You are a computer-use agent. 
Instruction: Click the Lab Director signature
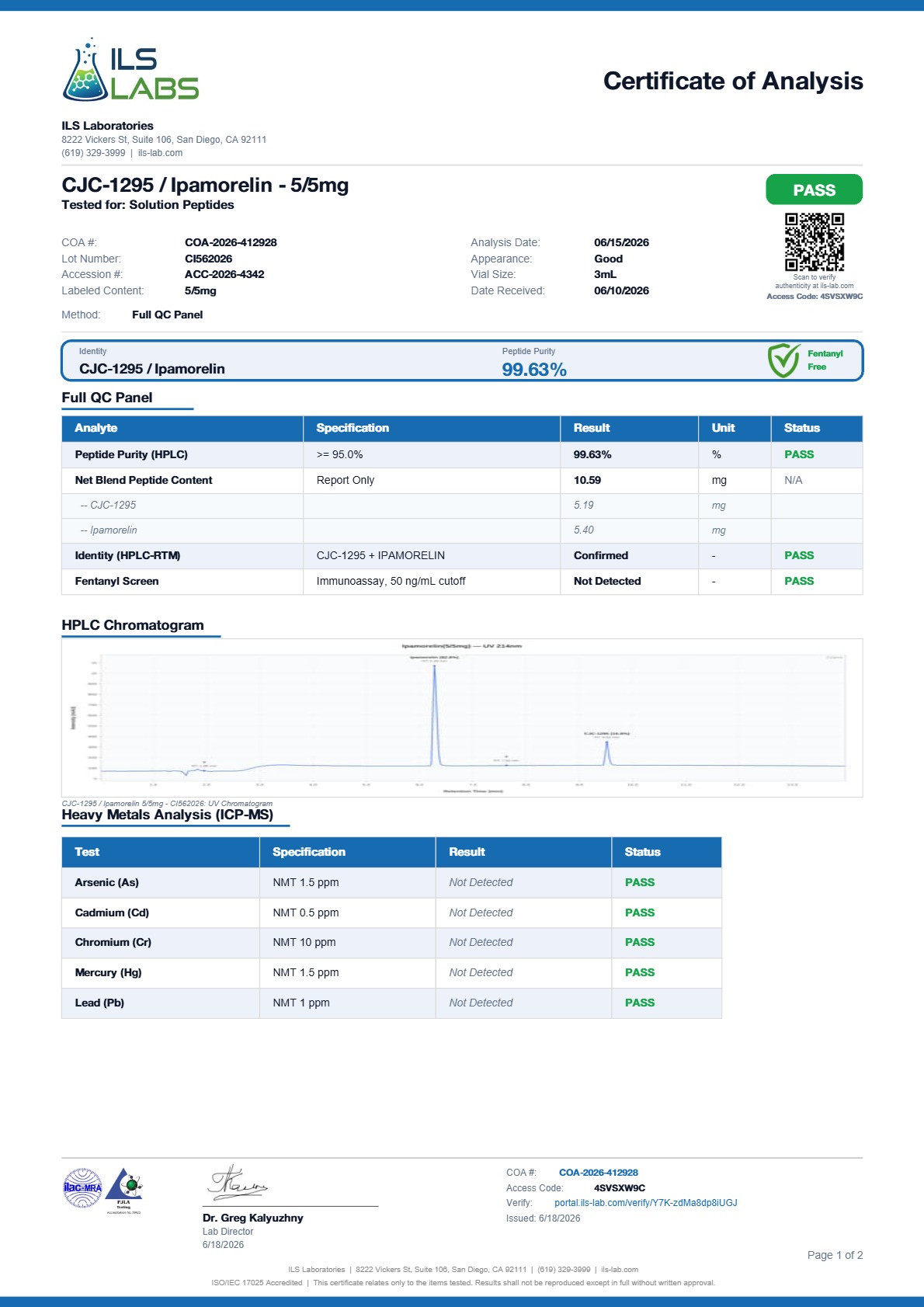(238, 1181)
